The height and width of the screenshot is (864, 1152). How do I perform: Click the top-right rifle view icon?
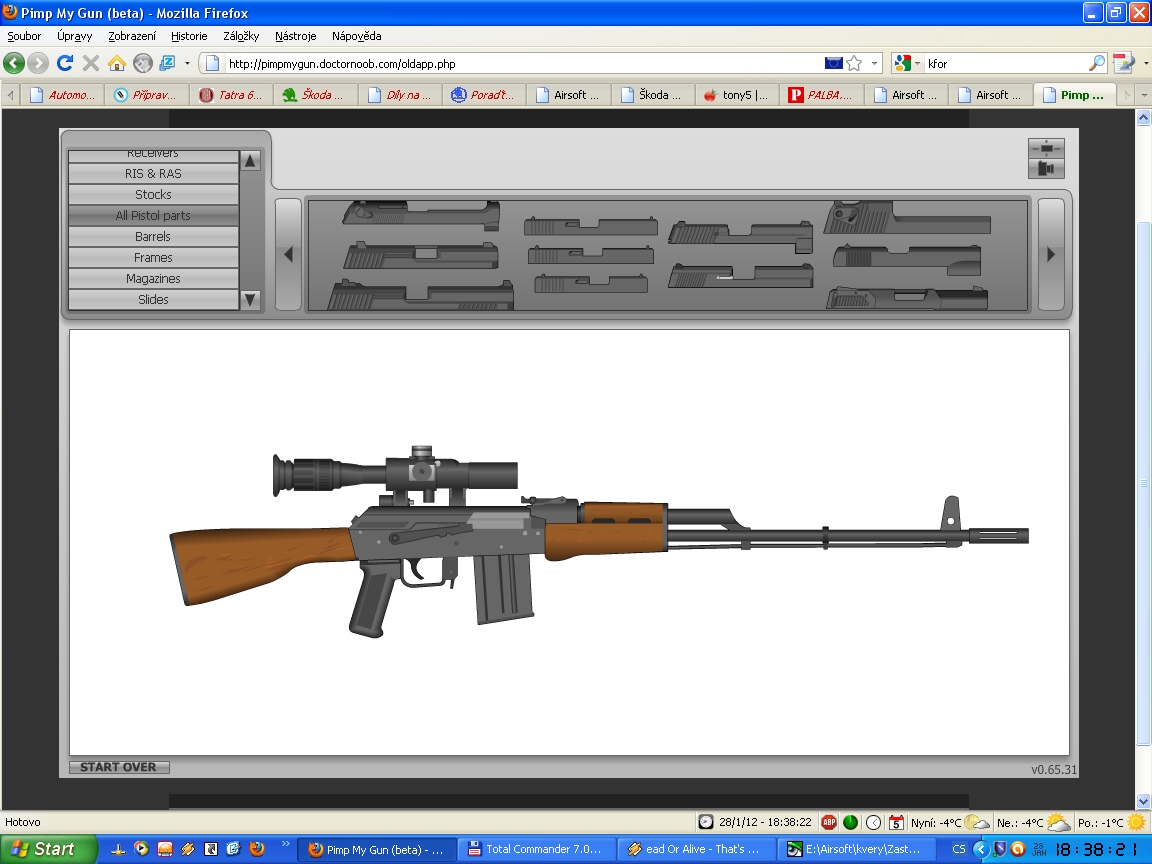click(x=1046, y=148)
